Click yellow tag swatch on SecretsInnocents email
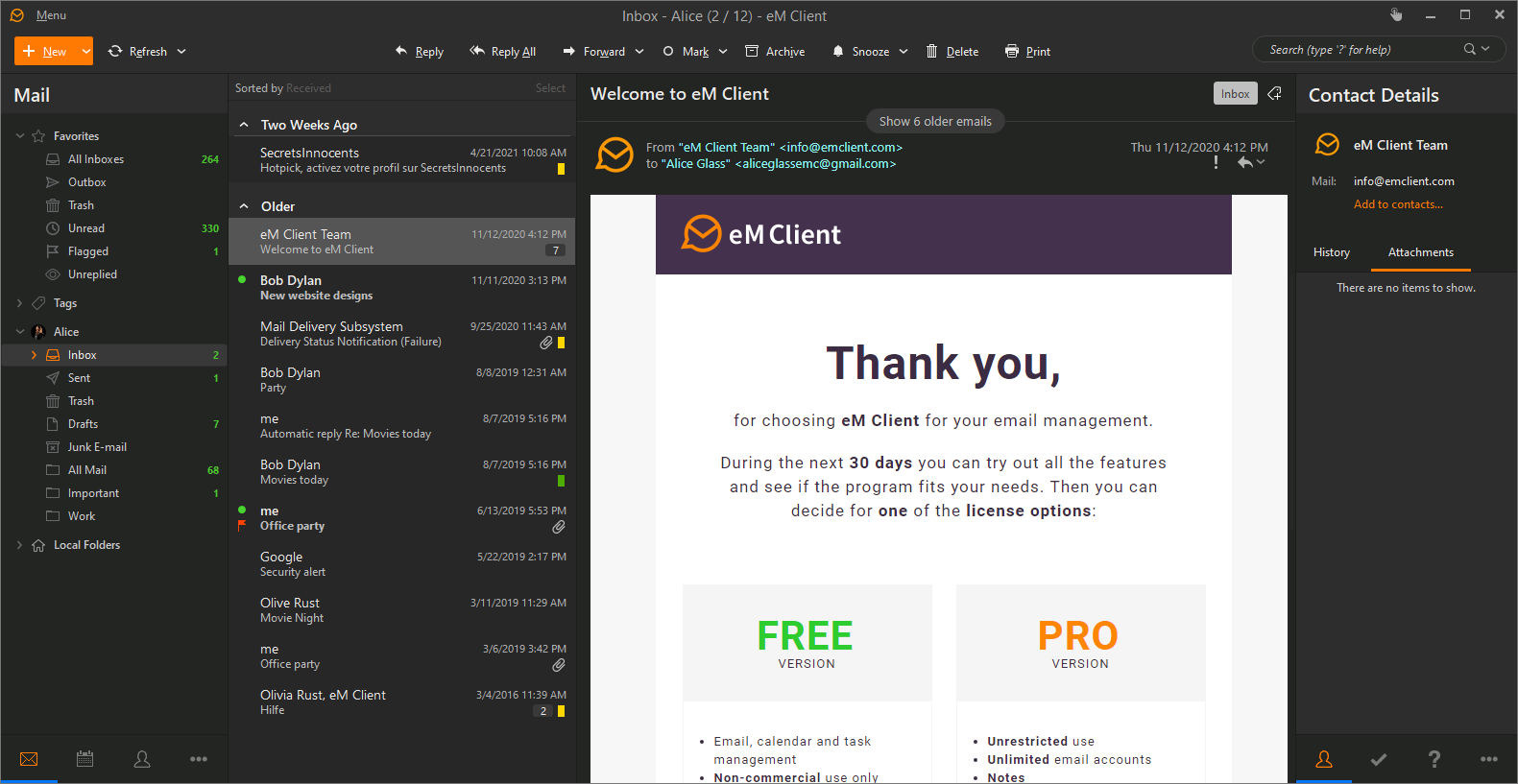1518x784 pixels. (561, 169)
